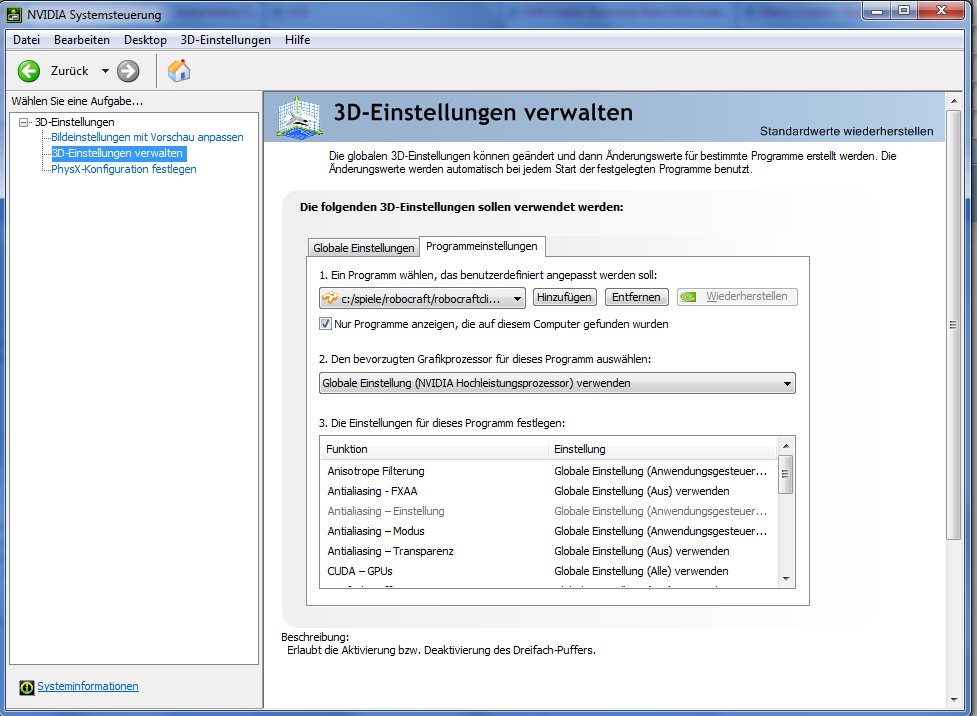The height and width of the screenshot is (716, 977).
Task: Select the Antialiasing – Modus row
Action: [x=549, y=531]
